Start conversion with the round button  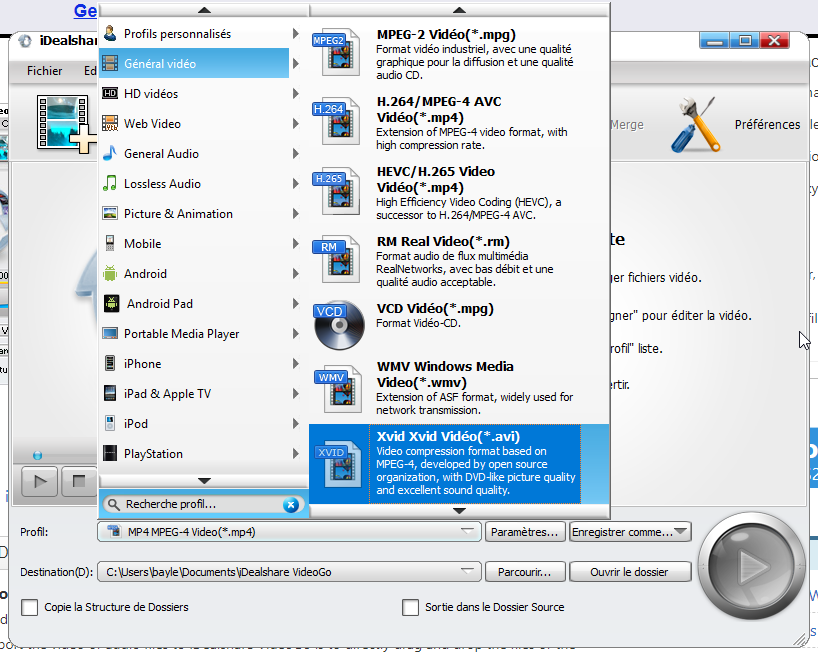click(752, 566)
